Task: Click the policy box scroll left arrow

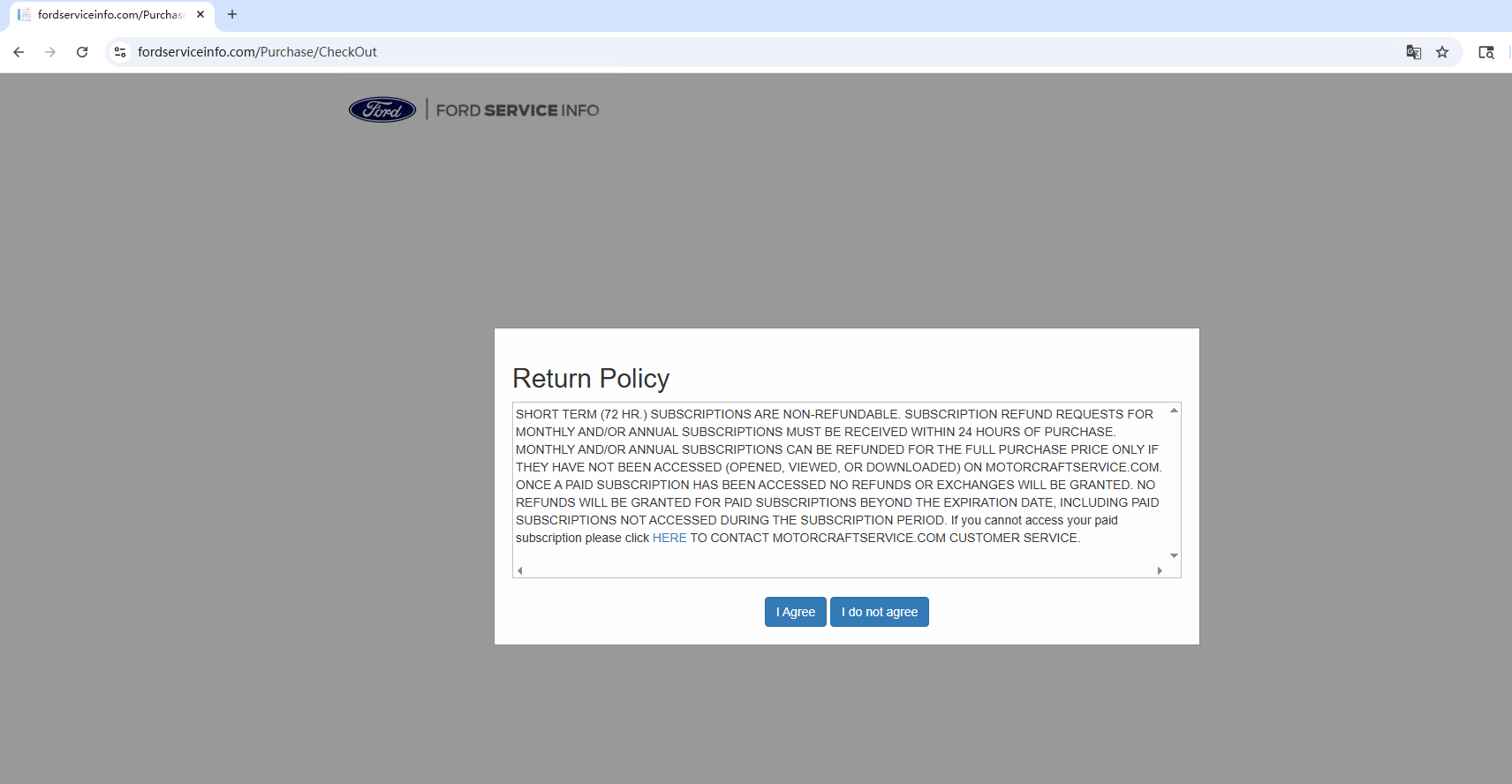Action: click(520, 570)
